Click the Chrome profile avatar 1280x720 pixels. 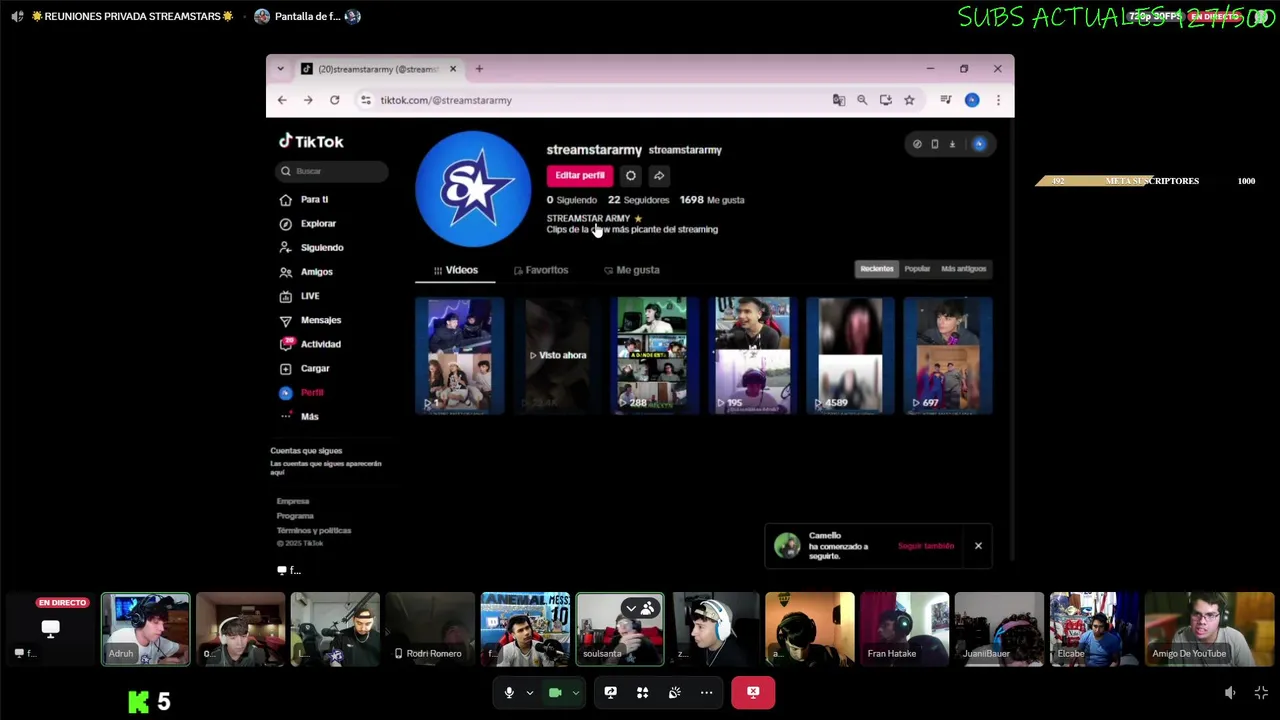click(972, 100)
